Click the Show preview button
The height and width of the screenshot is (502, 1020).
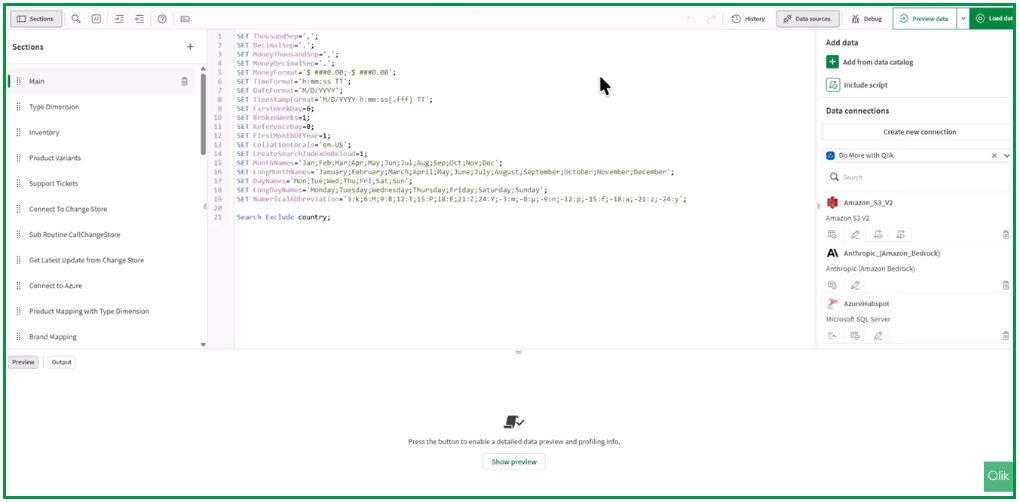[514, 462]
